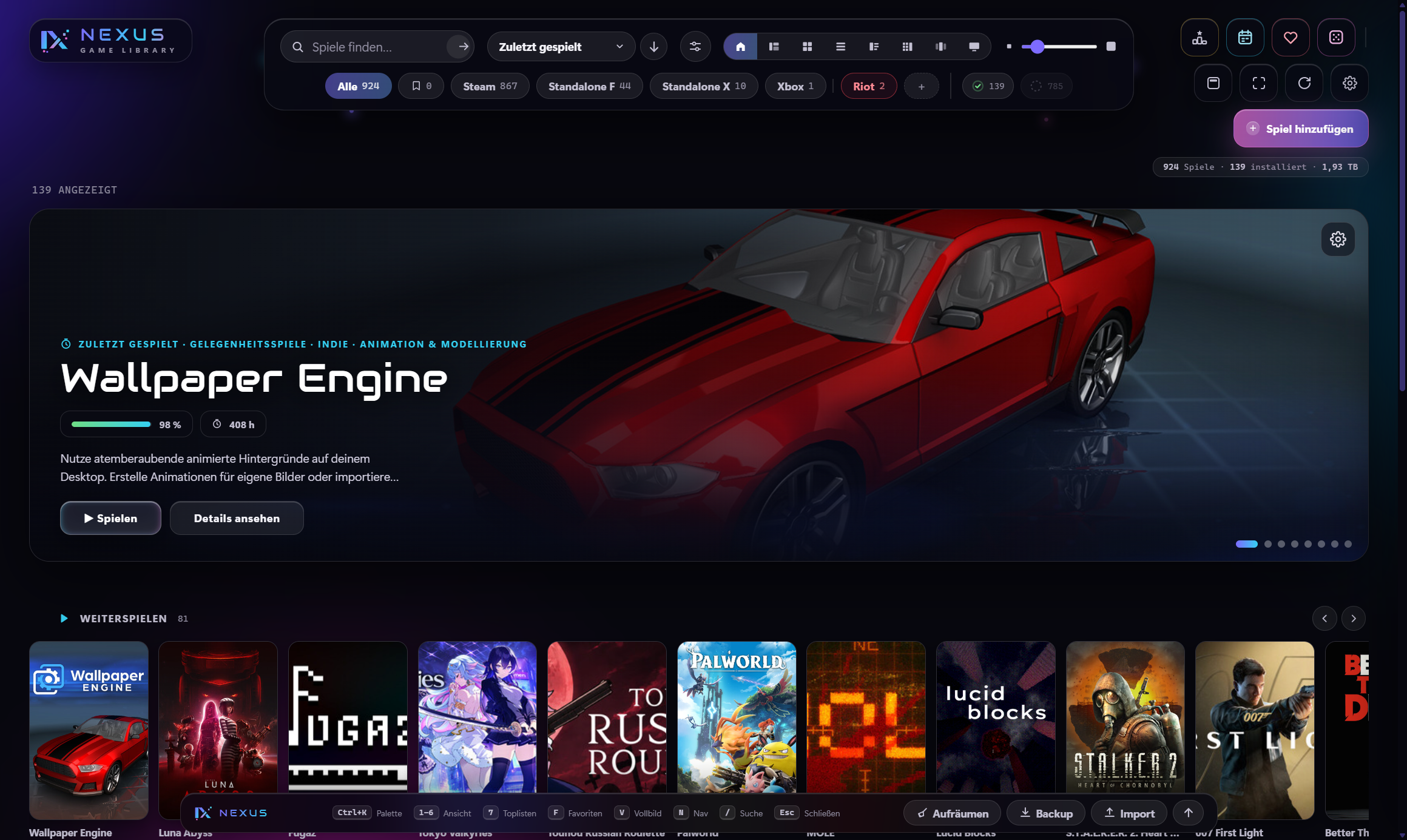Viewport: 1407px width, 840px height.
Task: Select the Standalone X filter tab
Action: pyautogui.click(x=704, y=86)
